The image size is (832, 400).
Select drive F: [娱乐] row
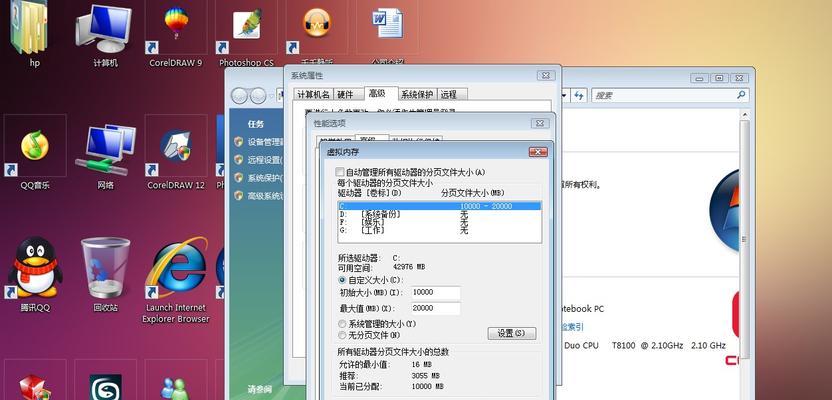439,222
